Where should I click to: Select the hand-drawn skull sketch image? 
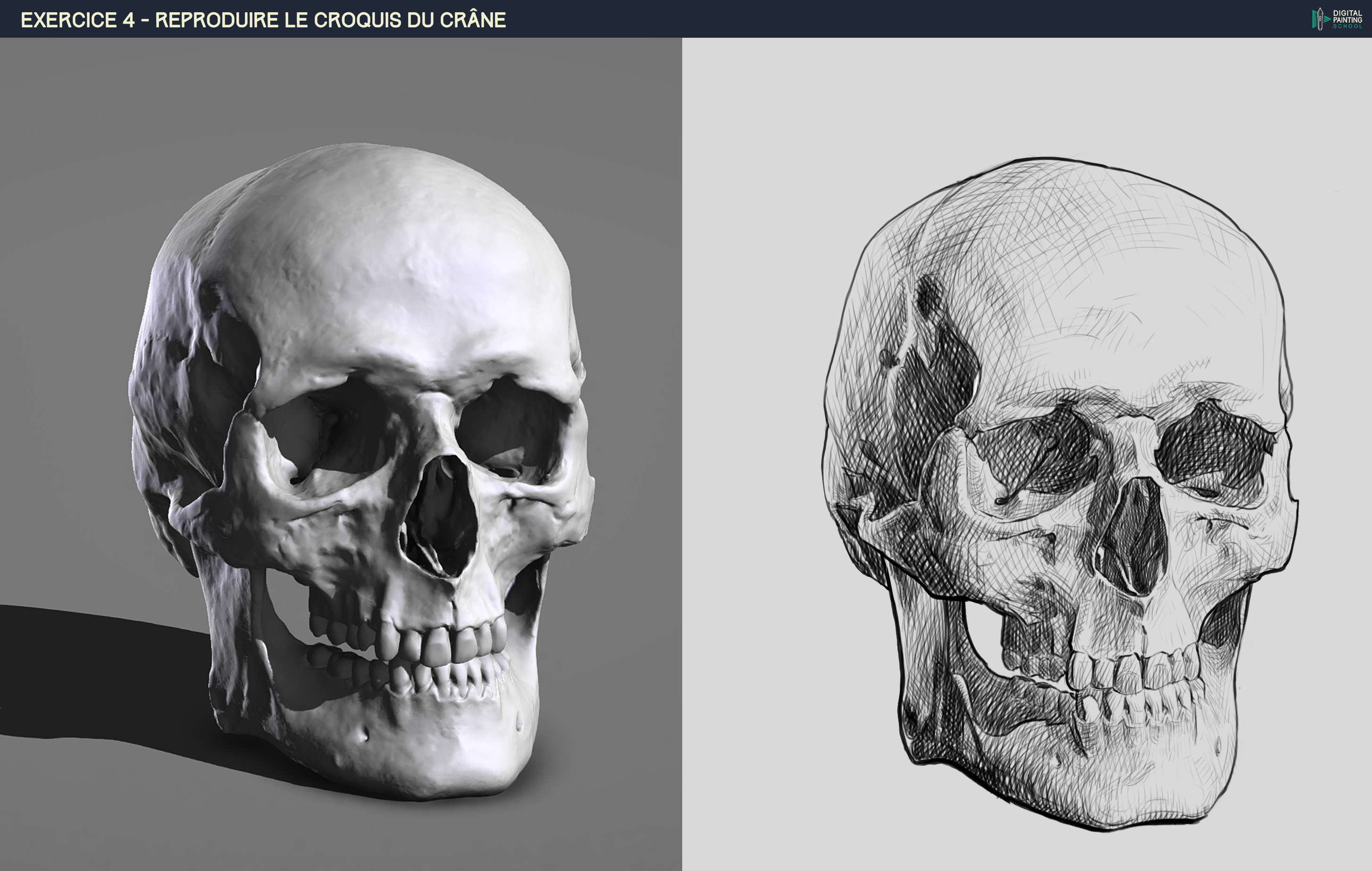1027,454
